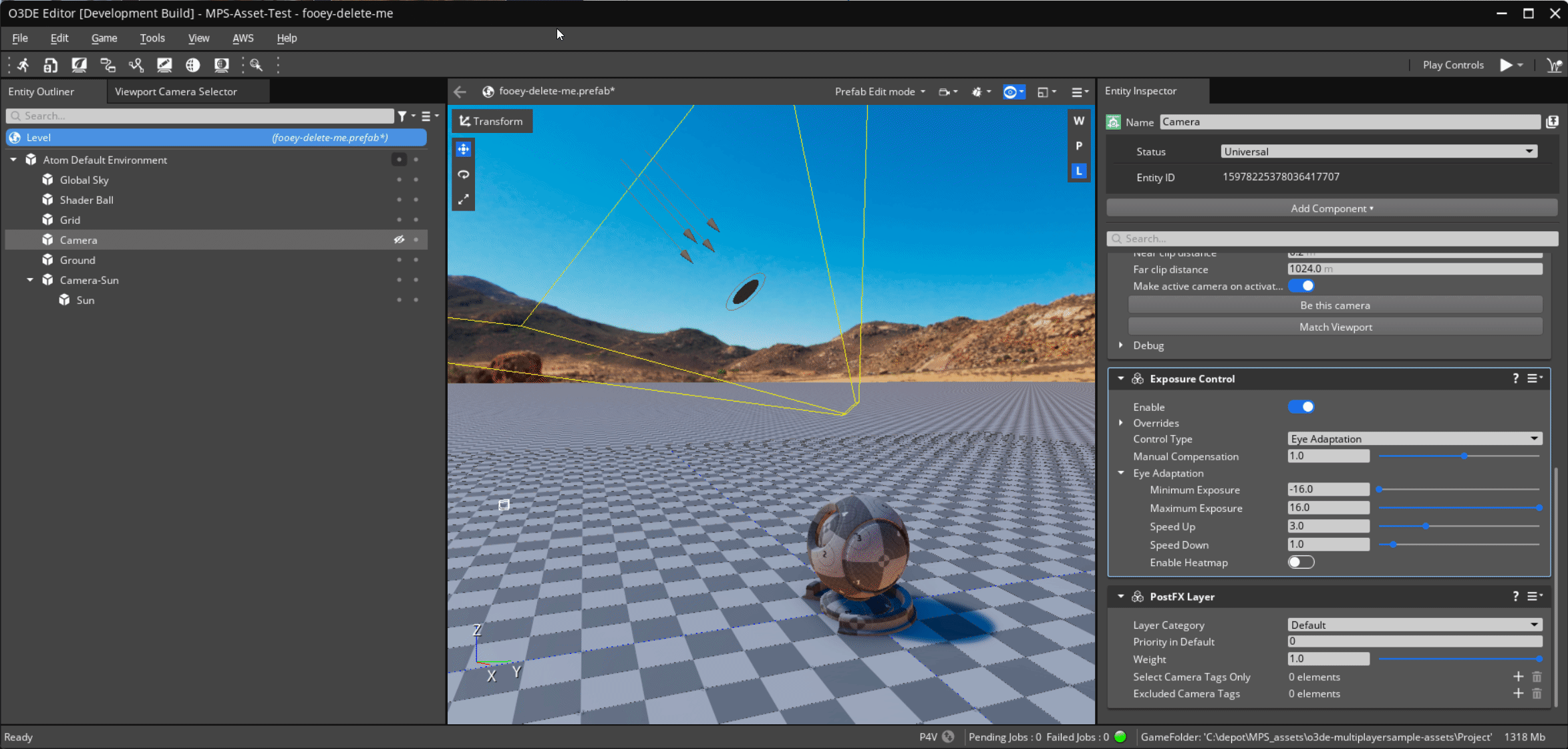Drag the Manual Compensation slider
The height and width of the screenshot is (749, 1568).
click(1463, 456)
